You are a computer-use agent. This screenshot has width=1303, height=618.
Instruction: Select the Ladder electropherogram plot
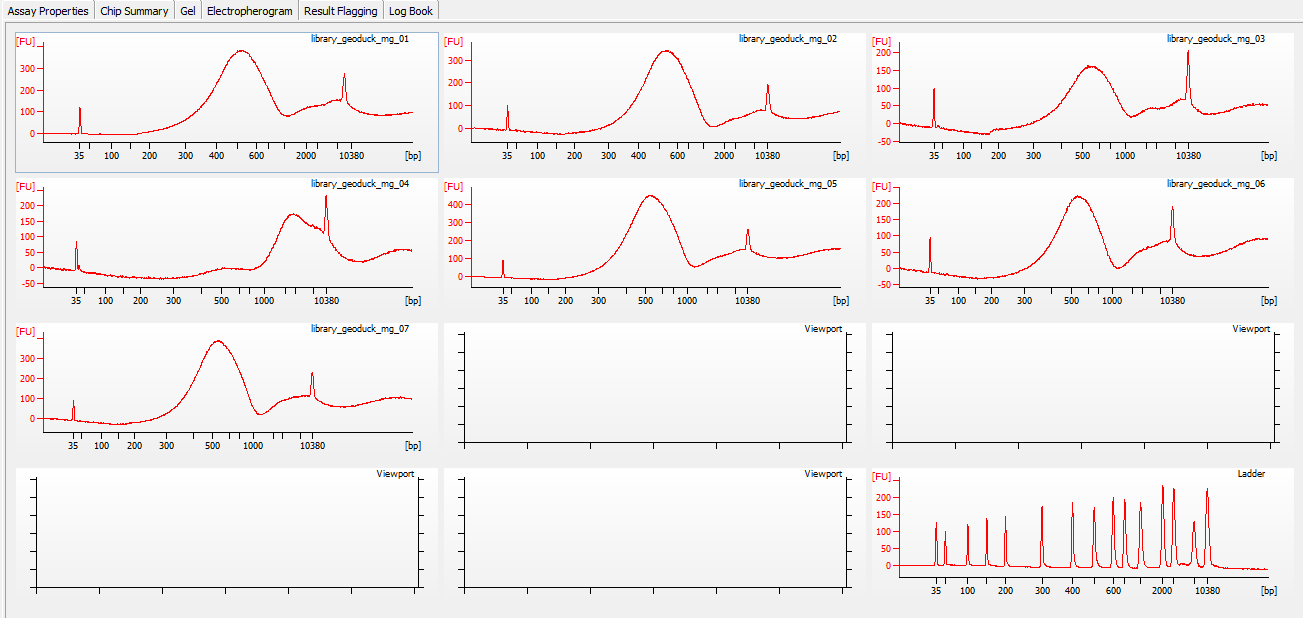(x=1083, y=530)
